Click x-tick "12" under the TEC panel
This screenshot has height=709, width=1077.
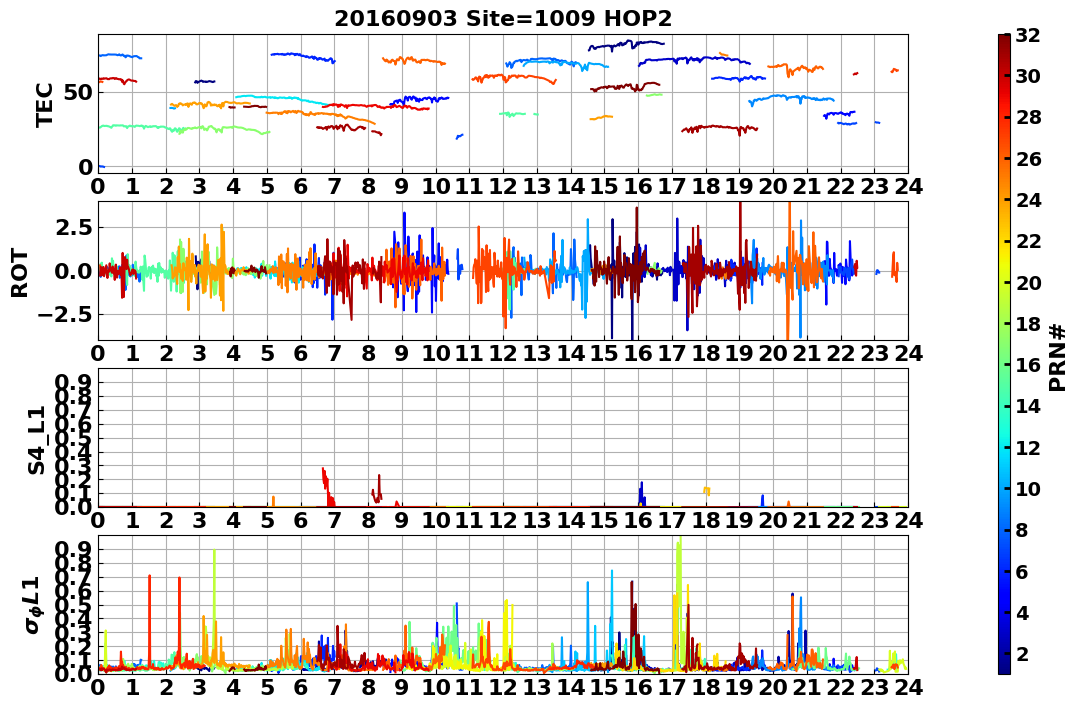click(x=503, y=186)
